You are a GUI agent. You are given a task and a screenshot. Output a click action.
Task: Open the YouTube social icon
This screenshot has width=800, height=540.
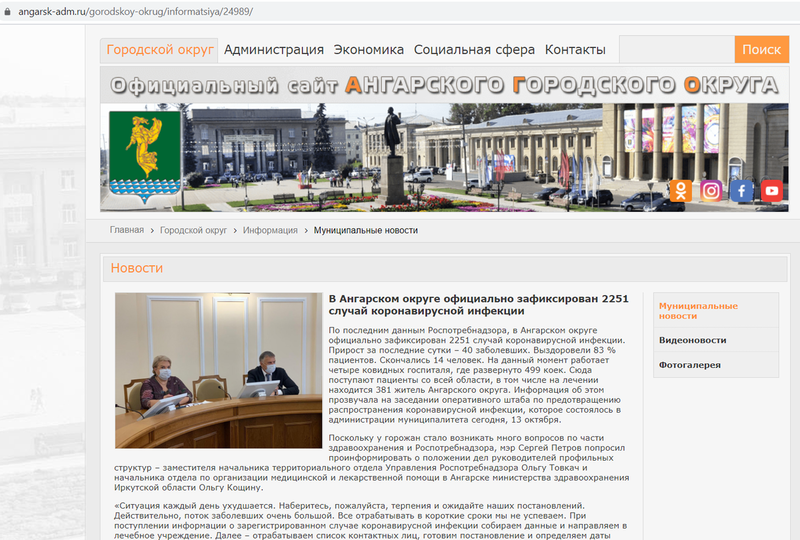[772, 191]
